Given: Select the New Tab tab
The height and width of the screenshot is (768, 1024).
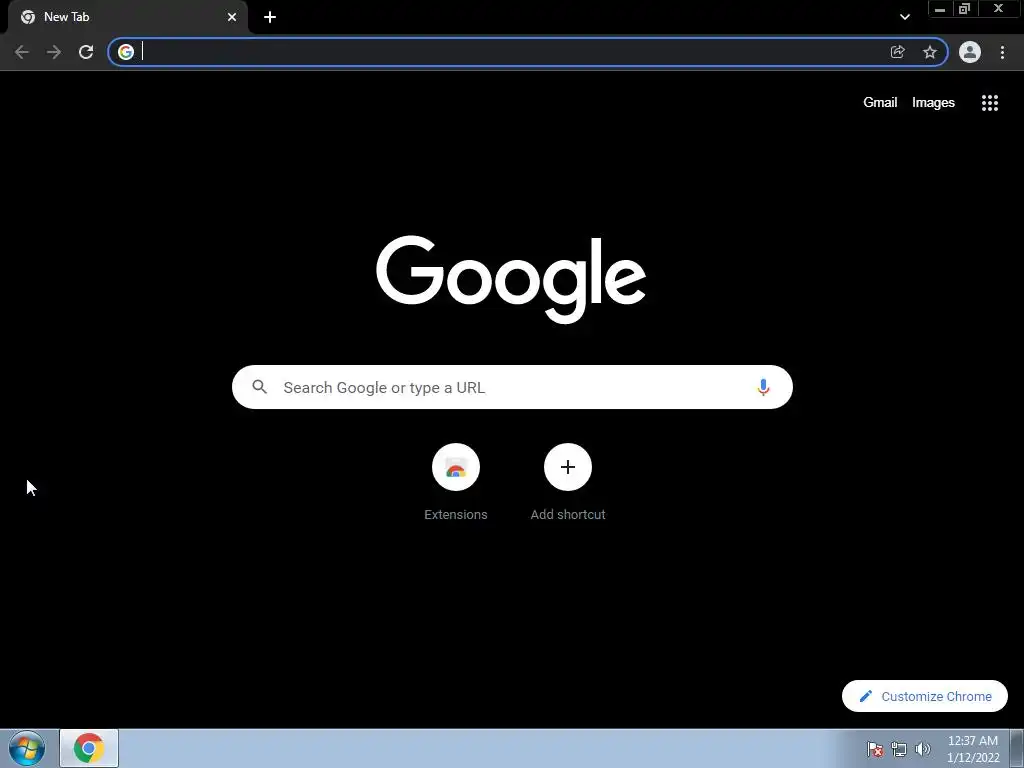Looking at the screenshot, I should [x=128, y=17].
